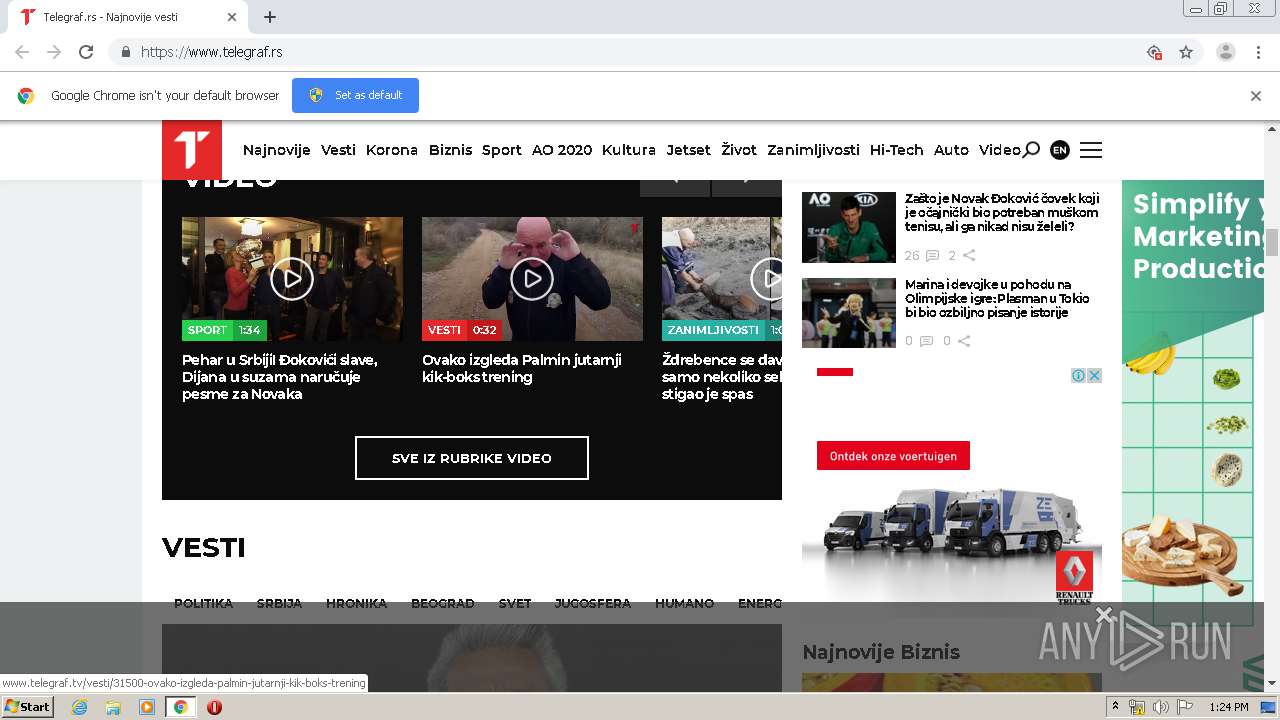The width and height of the screenshot is (1280, 720).
Task: Open Jetset menu item
Action: (689, 150)
